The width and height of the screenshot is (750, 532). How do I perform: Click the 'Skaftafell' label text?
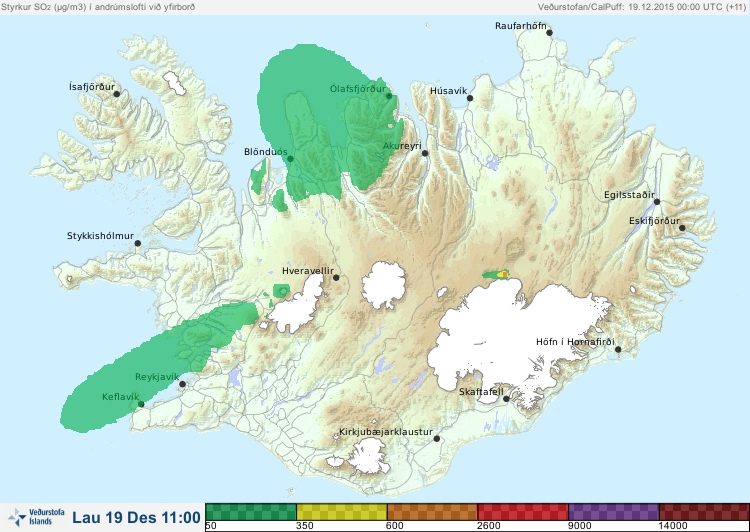pyautogui.click(x=481, y=392)
